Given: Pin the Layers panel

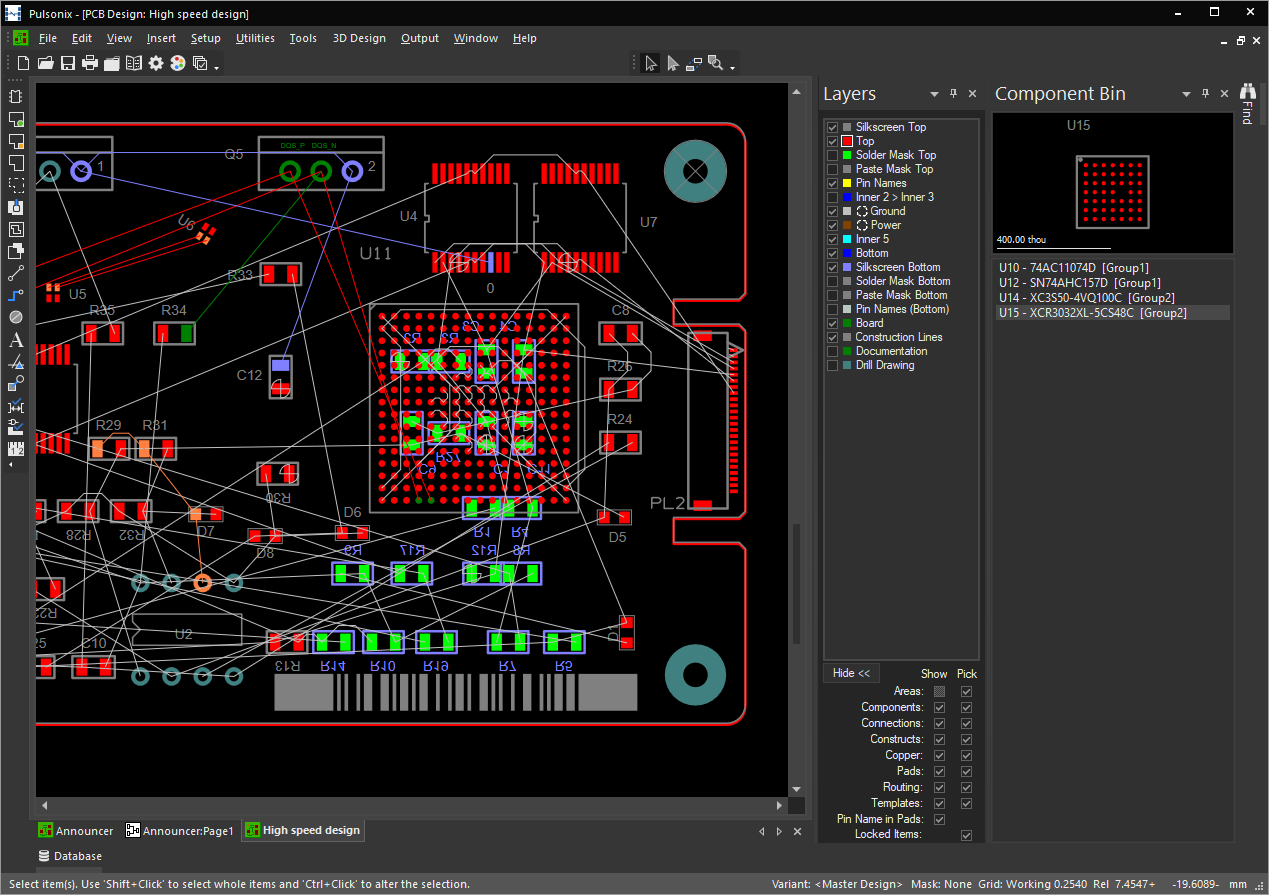Looking at the screenshot, I should 953,93.
